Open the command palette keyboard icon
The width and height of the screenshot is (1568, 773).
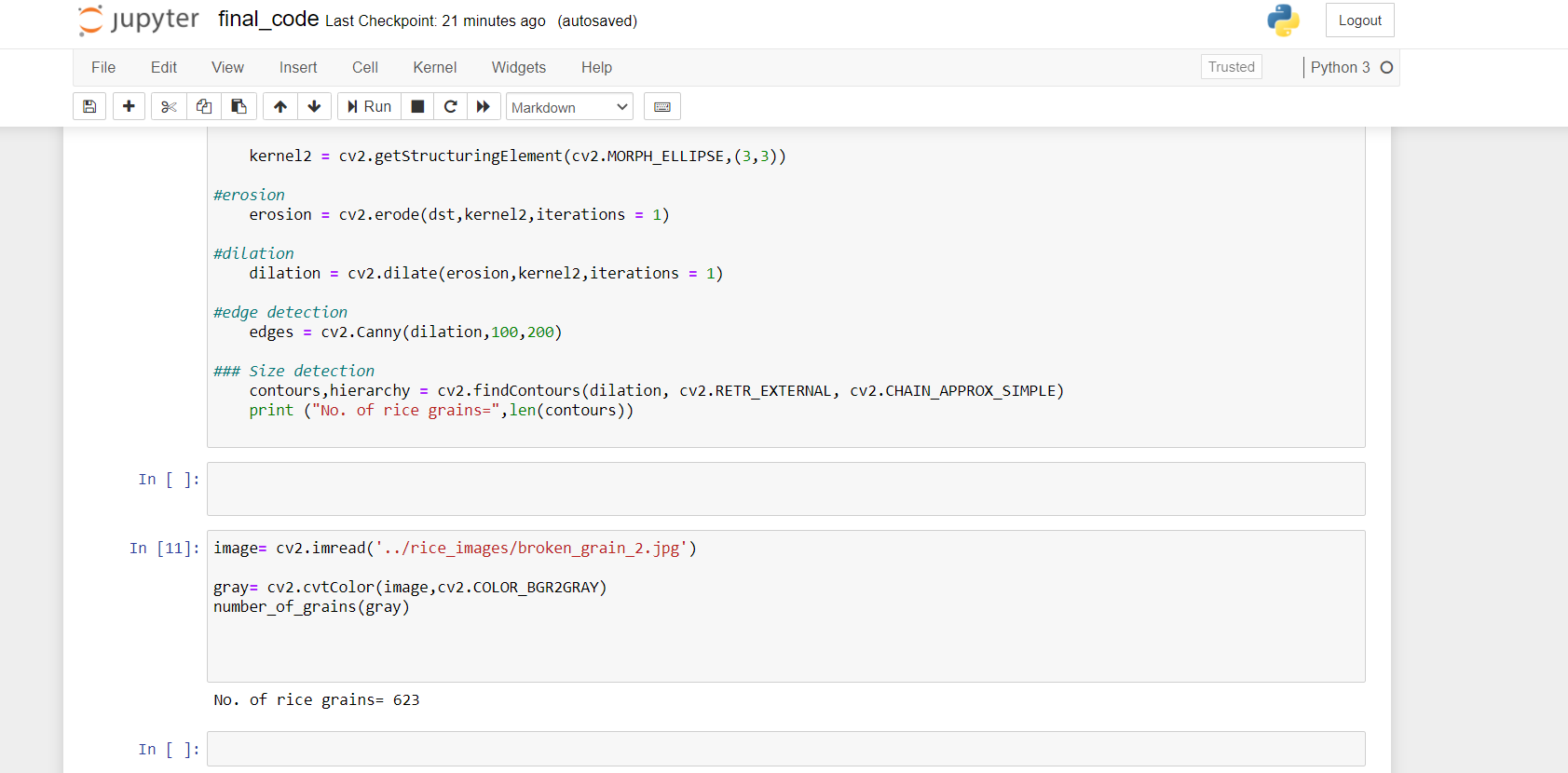click(662, 106)
